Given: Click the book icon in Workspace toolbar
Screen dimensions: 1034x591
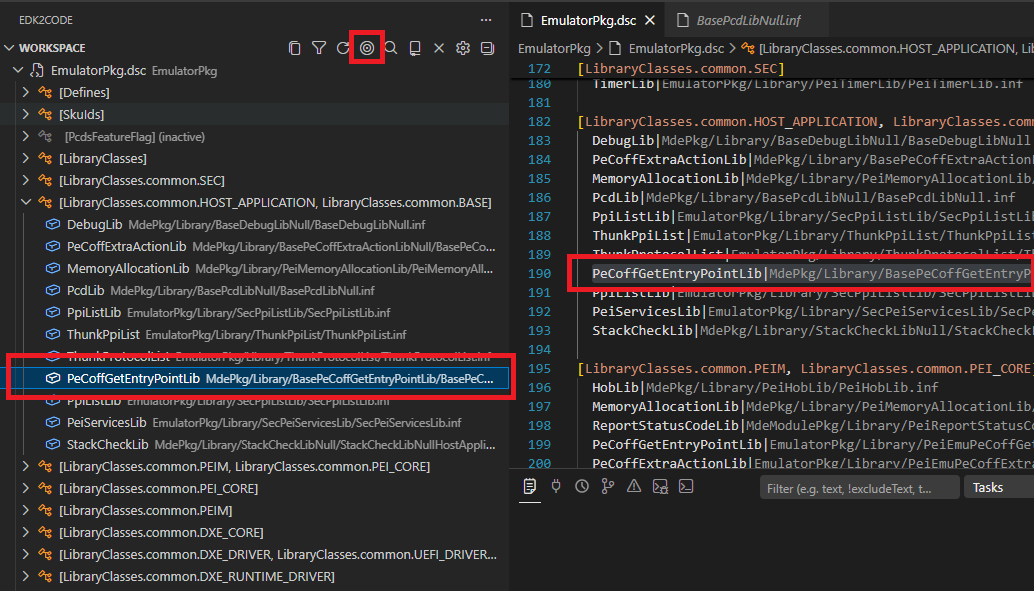Looking at the screenshot, I should 415,48.
